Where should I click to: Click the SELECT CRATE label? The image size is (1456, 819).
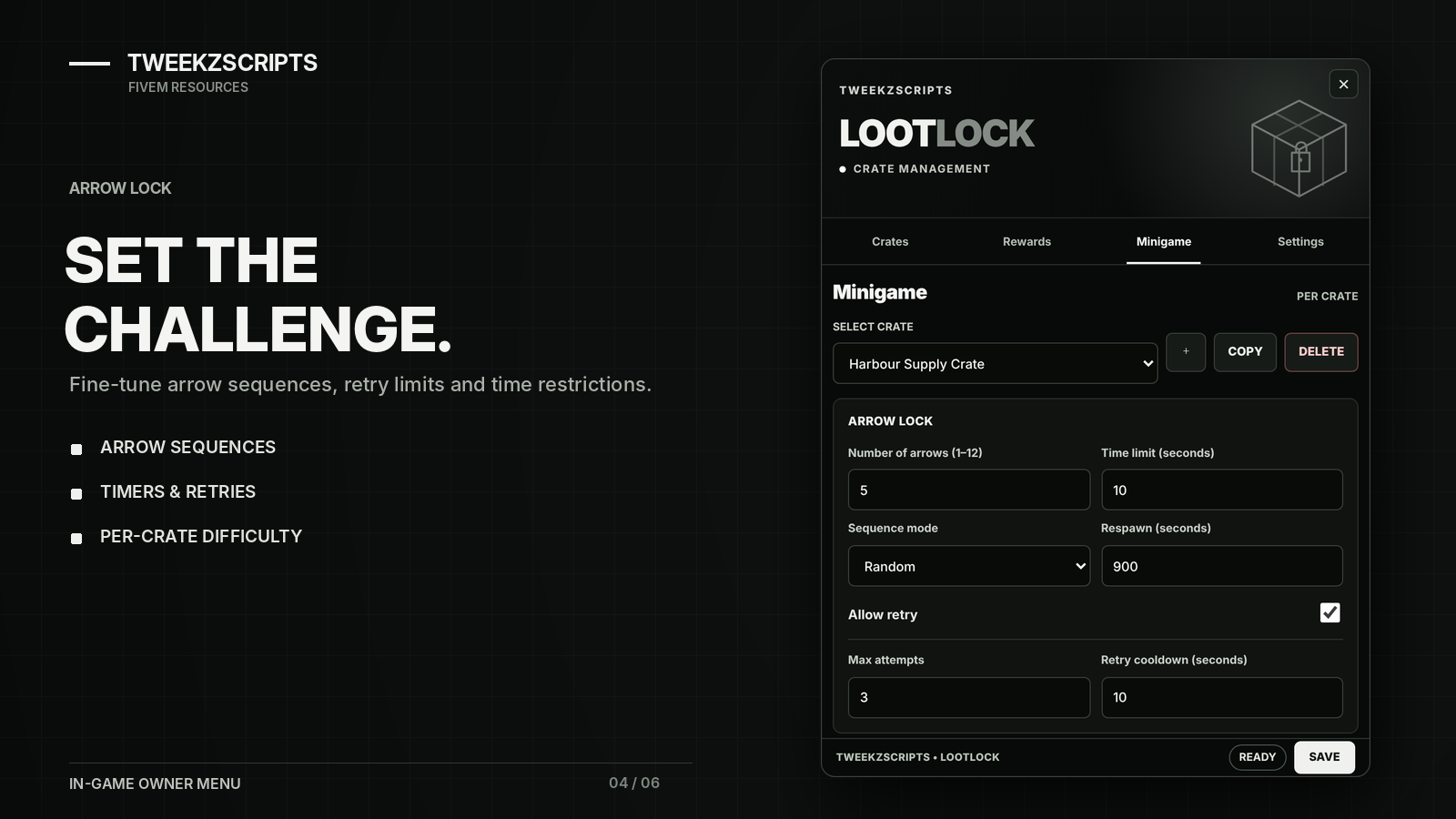[873, 327]
